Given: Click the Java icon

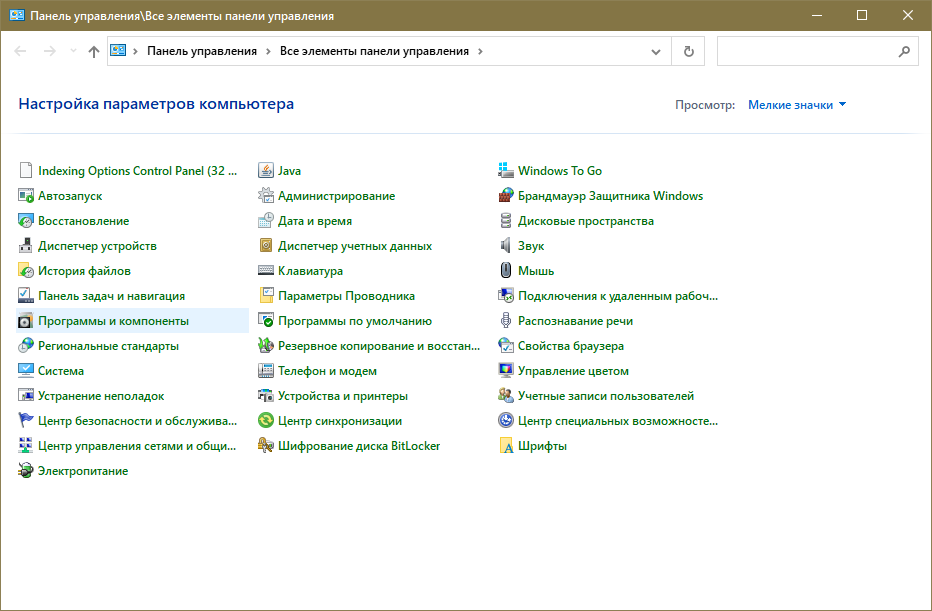Looking at the screenshot, I should click(266, 171).
